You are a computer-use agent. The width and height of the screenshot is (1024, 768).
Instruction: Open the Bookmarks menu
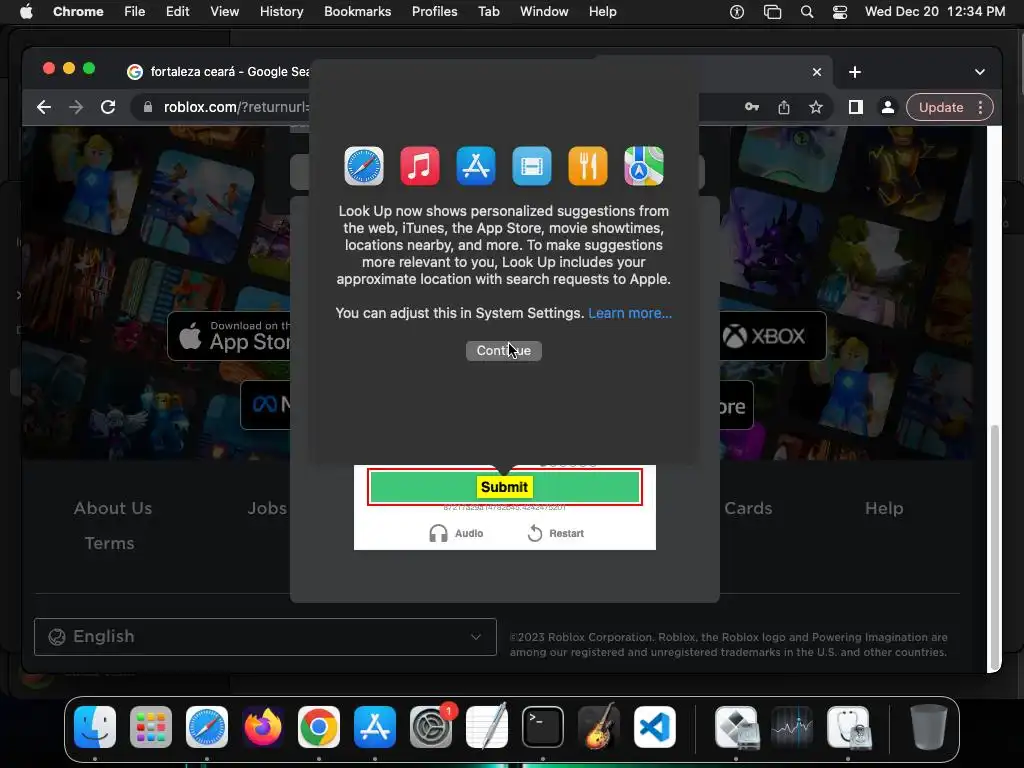(358, 12)
